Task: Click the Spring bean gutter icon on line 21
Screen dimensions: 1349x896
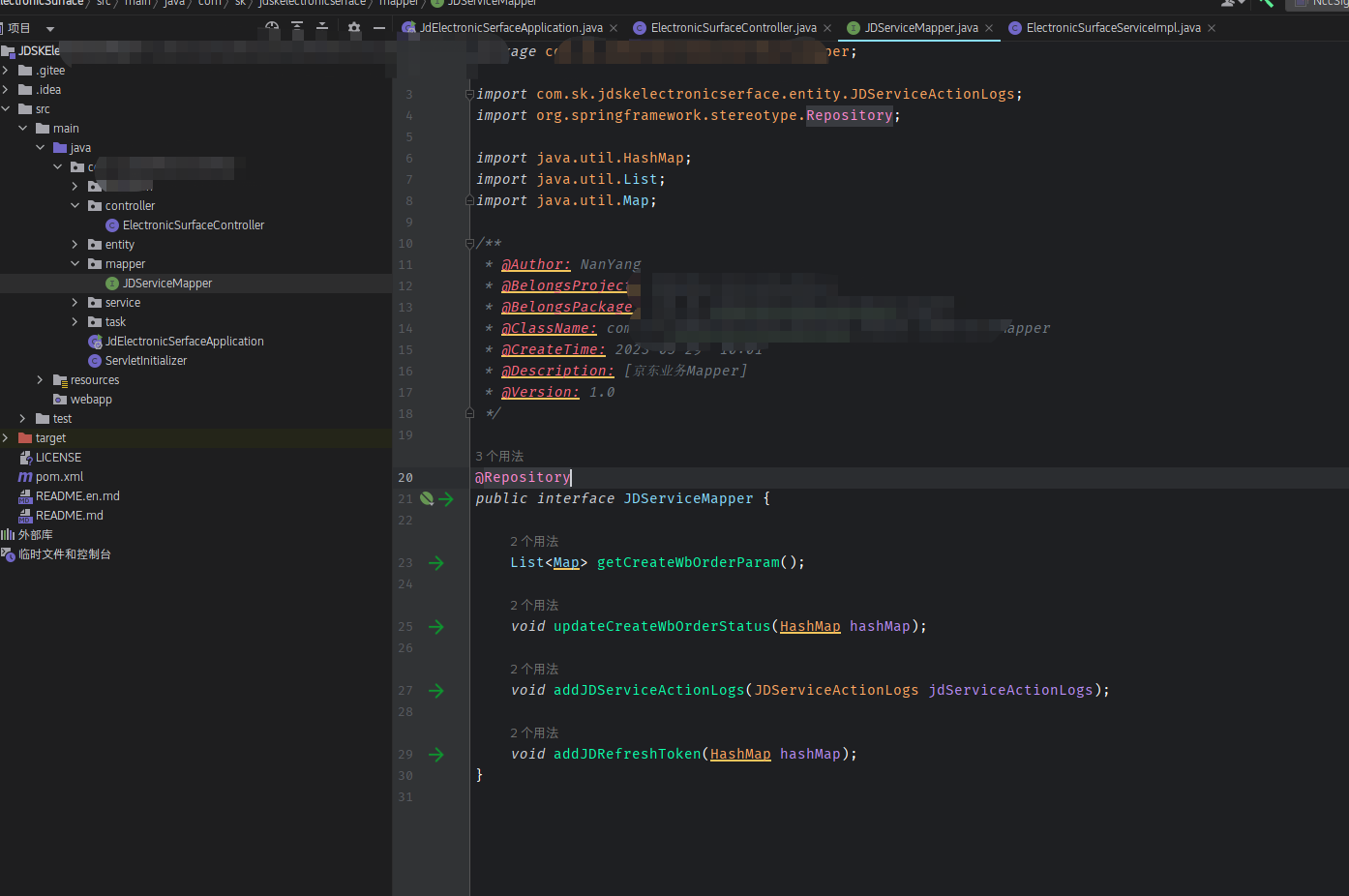Action: (x=427, y=499)
